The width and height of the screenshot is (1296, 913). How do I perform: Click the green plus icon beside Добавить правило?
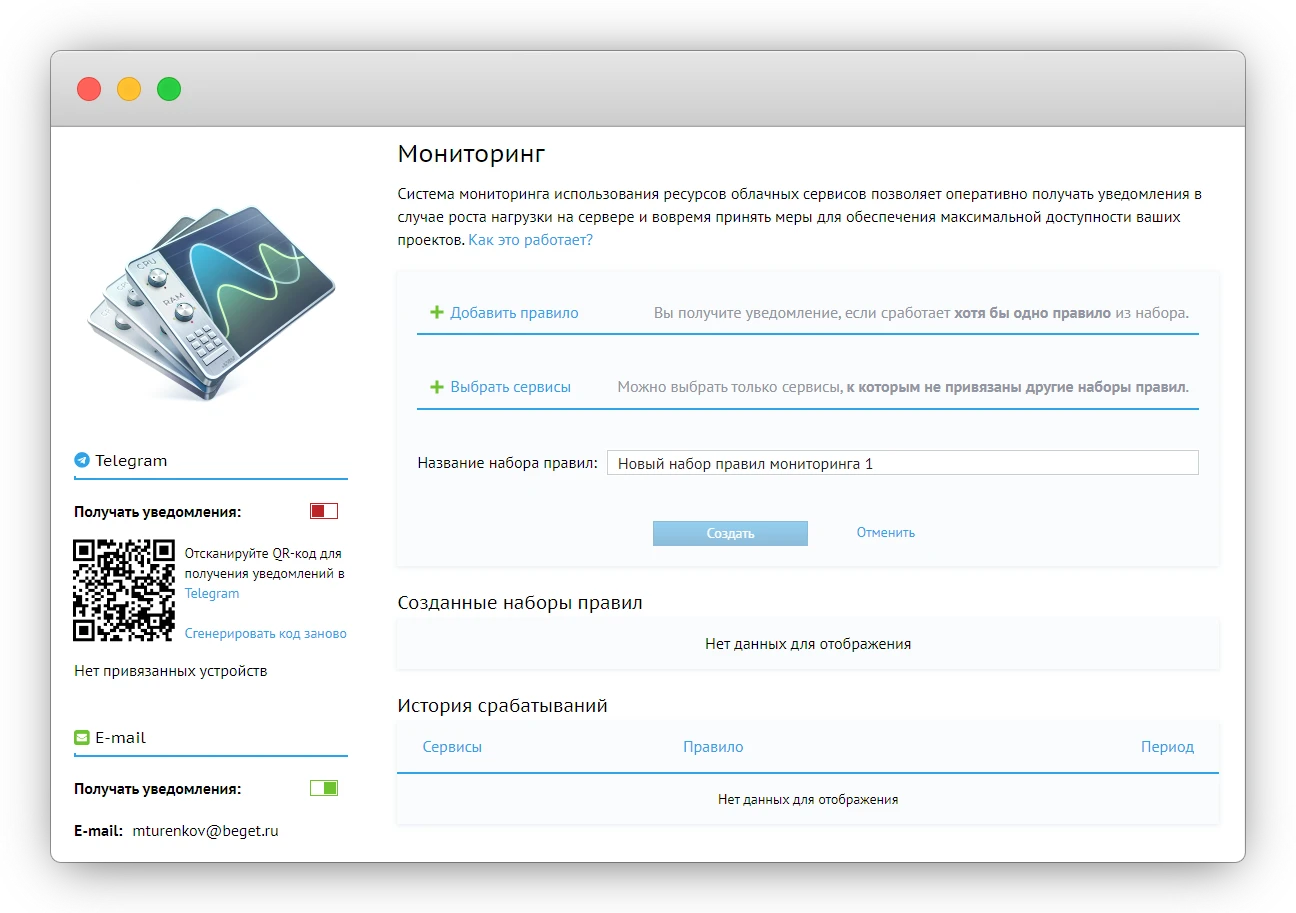[436, 313]
